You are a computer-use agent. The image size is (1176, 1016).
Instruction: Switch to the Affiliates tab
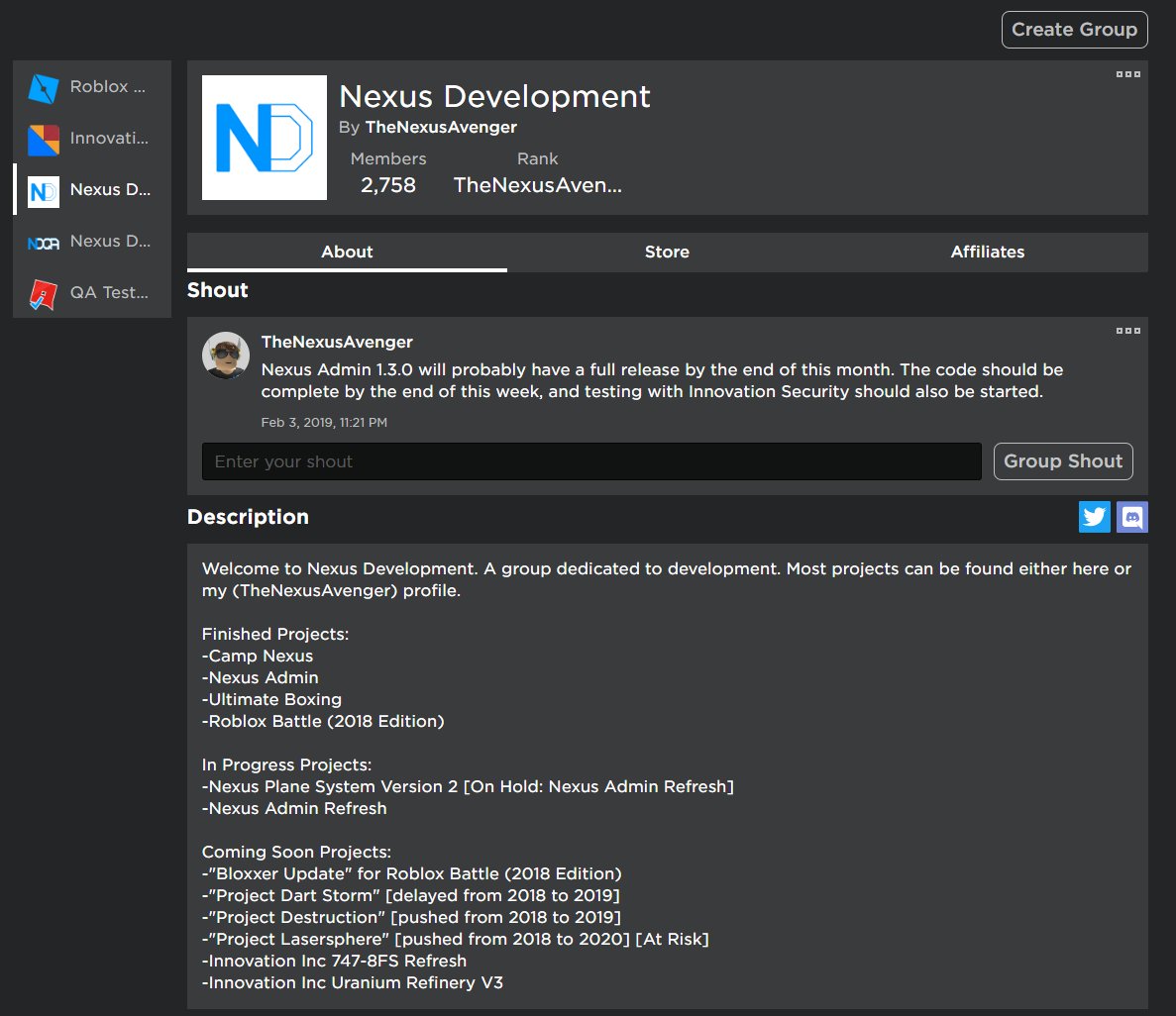point(987,252)
